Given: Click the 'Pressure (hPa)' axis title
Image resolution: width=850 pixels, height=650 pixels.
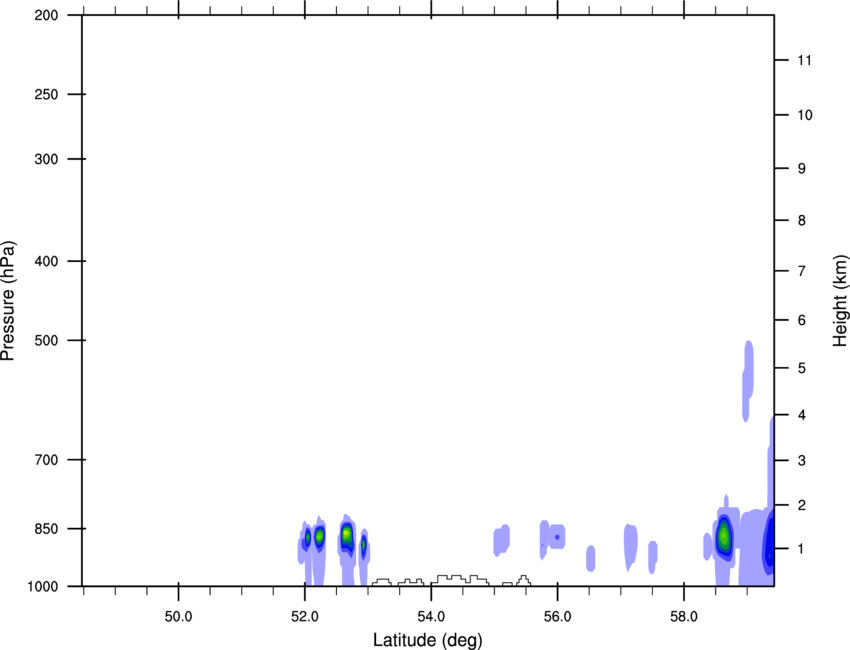Looking at the screenshot, I should (8, 301).
